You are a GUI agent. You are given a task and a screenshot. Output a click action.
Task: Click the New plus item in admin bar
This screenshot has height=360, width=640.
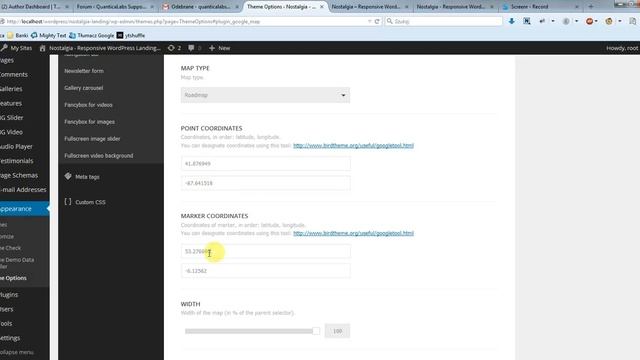click(220, 48)
